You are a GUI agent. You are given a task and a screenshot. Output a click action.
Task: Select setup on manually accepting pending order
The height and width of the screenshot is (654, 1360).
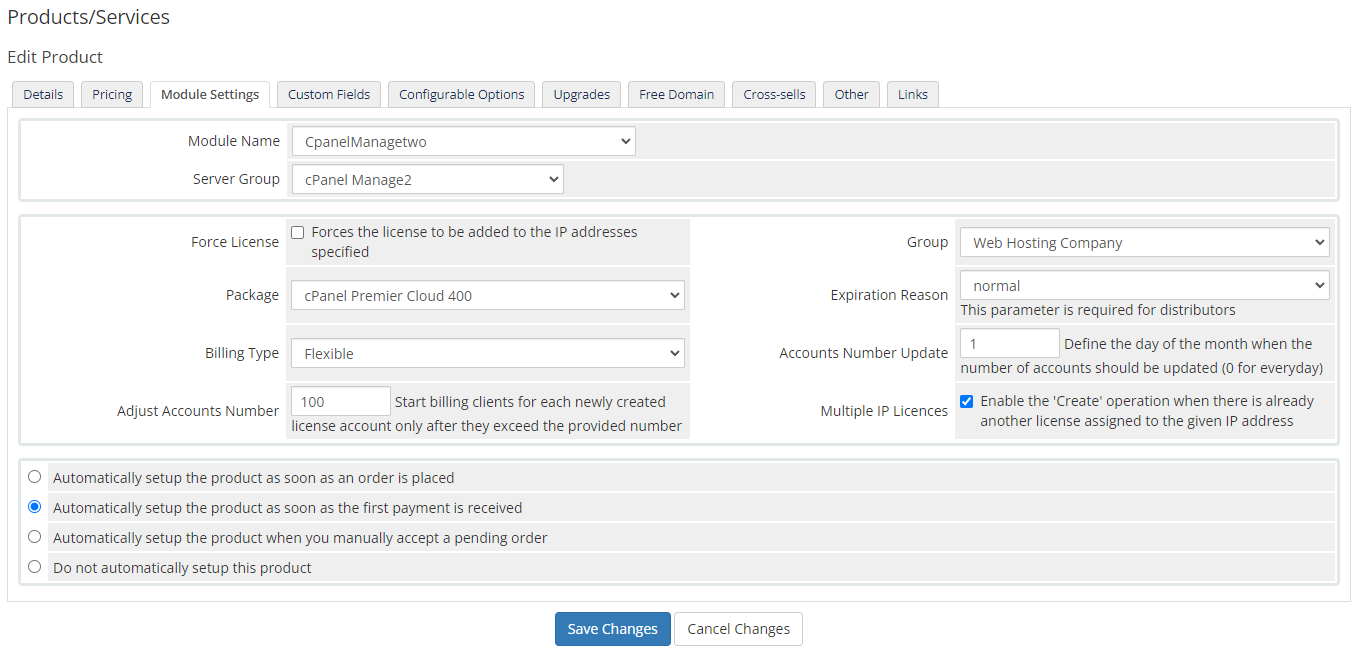35,537
